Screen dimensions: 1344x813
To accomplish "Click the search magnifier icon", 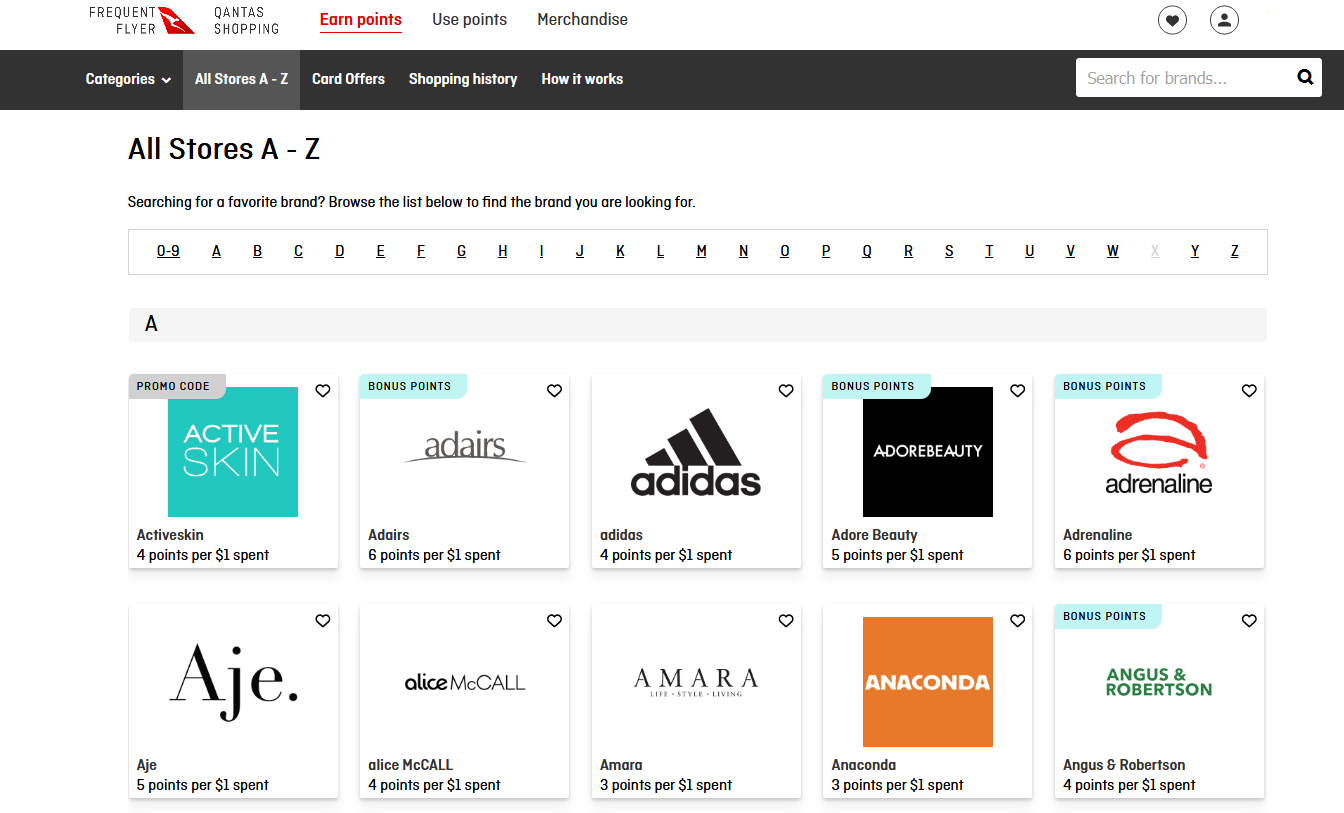I will (1305, 77).
